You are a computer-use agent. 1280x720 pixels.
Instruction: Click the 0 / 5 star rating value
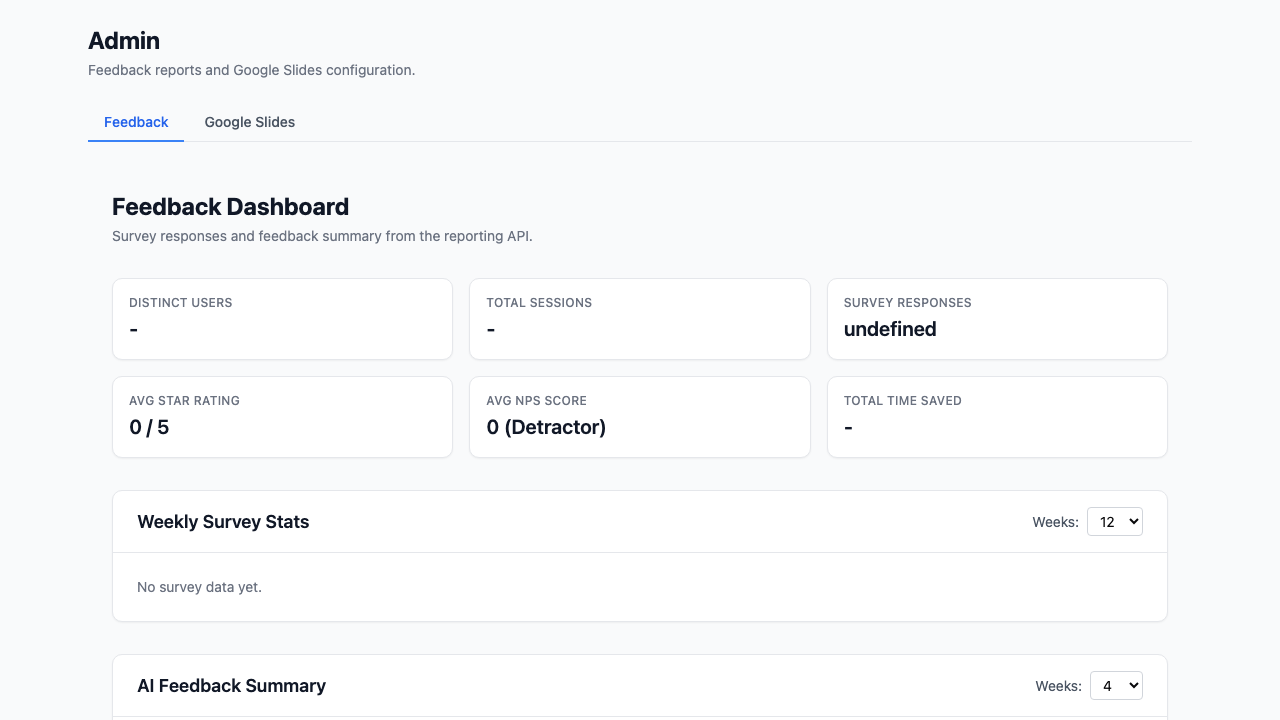click(x=149, y=427)
